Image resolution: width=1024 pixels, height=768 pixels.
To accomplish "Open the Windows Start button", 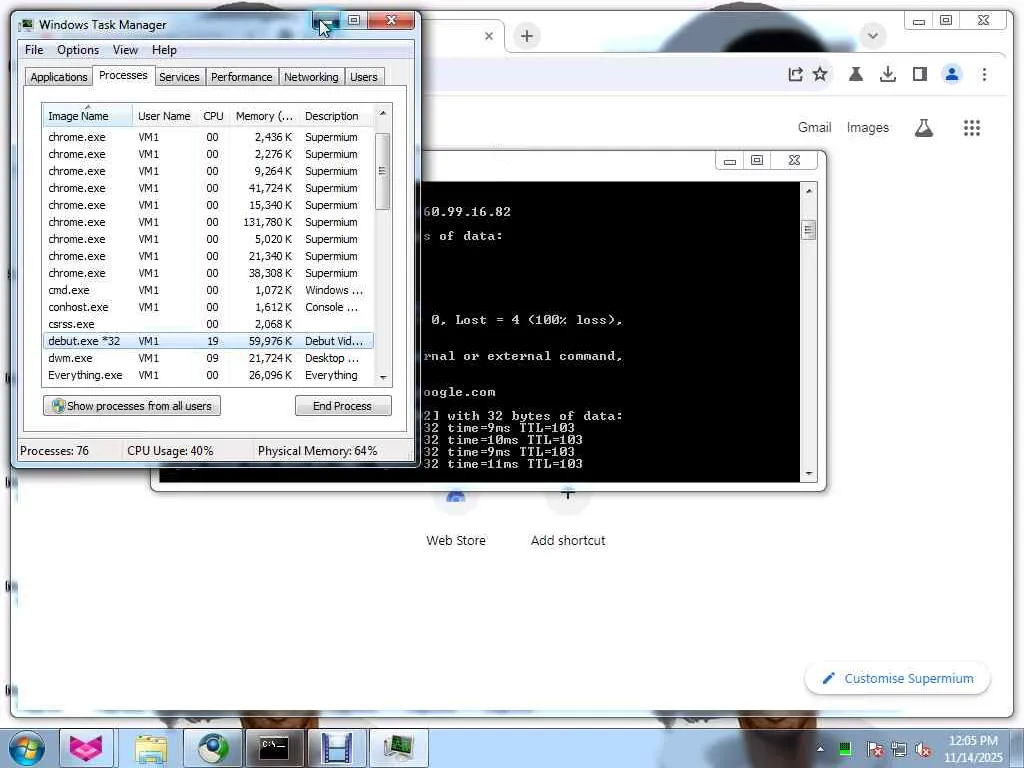I will [26, 748].
